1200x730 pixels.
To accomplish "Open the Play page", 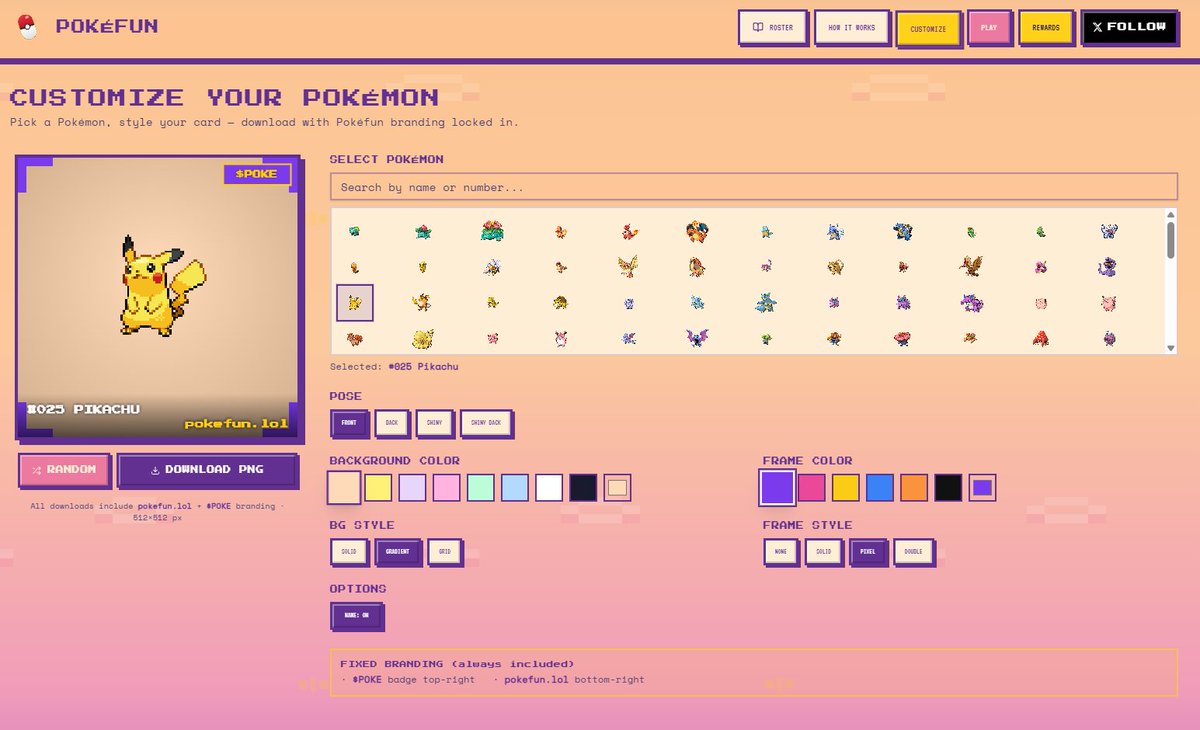I will pos(989,28).
